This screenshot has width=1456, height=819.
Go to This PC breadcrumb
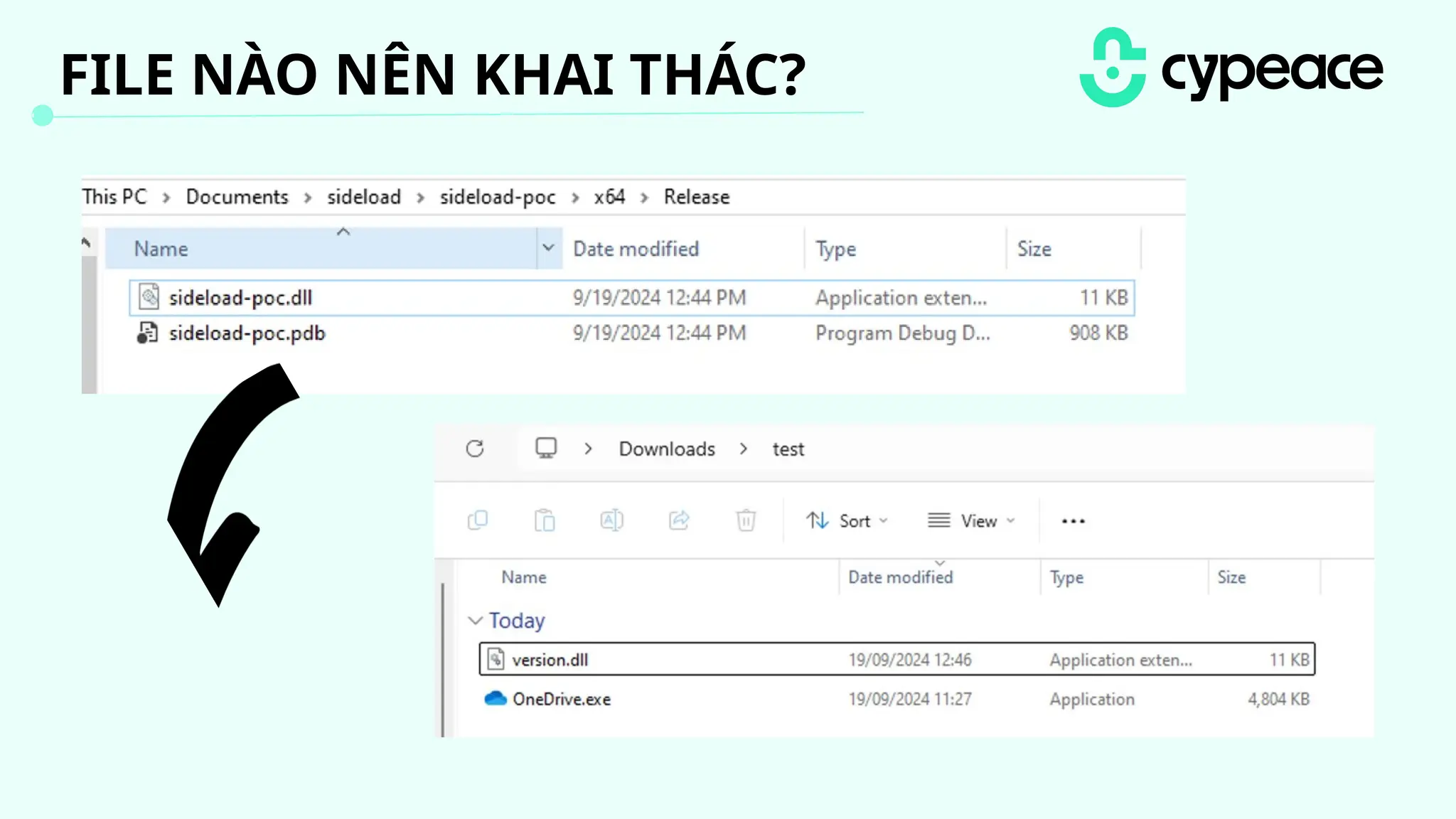tap(114, 196)
